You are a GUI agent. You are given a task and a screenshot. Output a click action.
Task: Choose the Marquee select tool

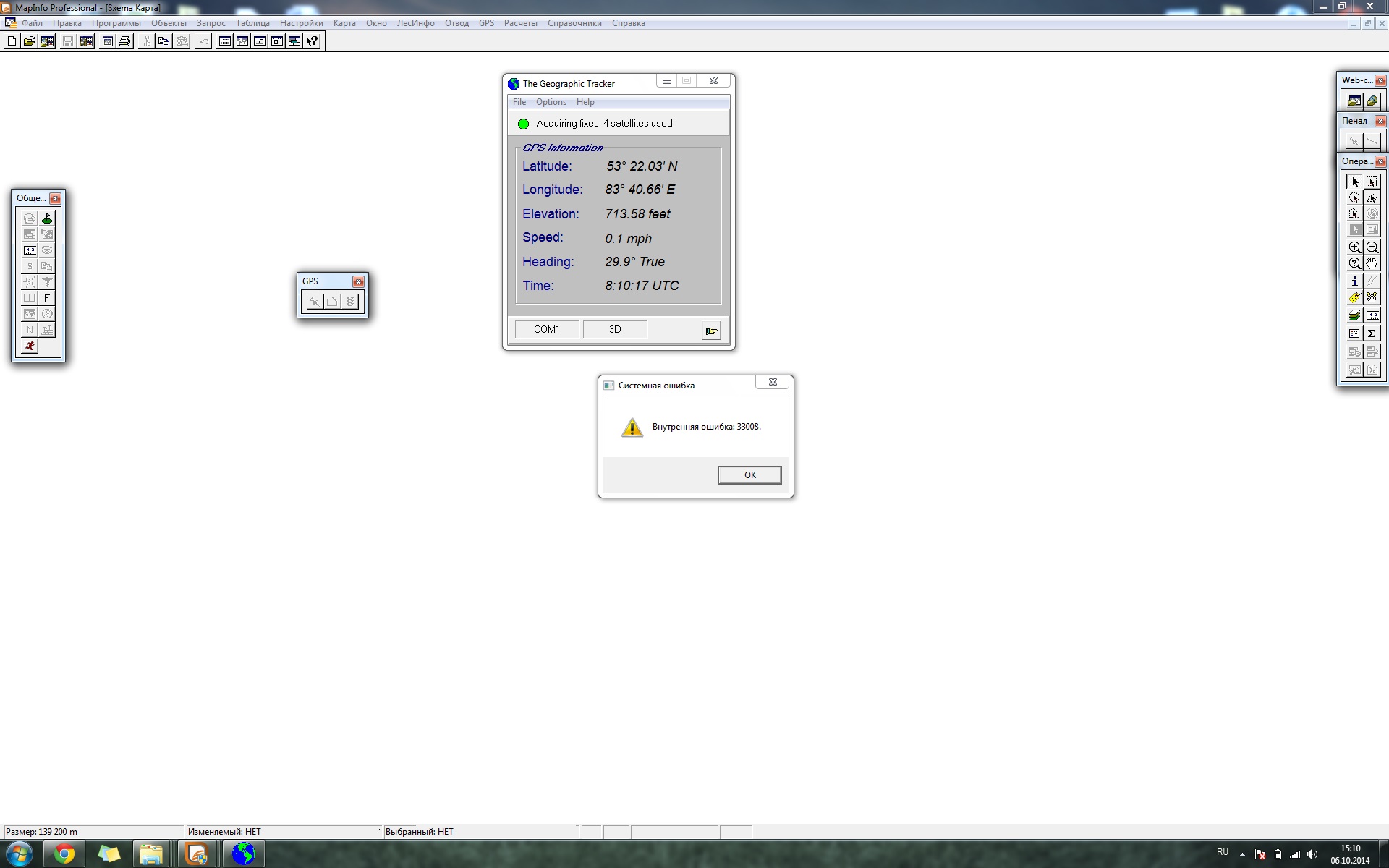coord(1372,182)
